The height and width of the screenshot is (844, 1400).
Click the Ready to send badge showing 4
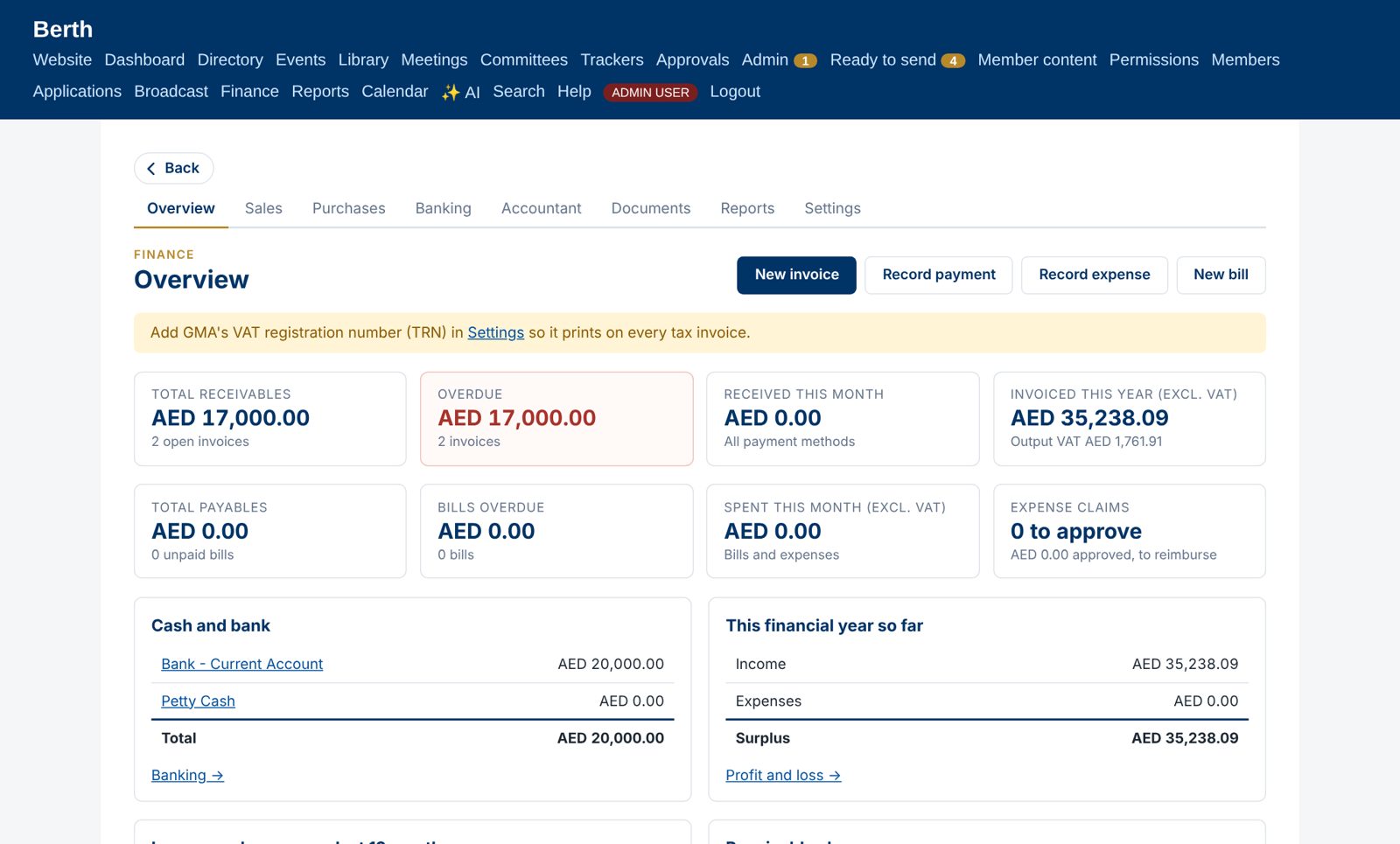953,61
